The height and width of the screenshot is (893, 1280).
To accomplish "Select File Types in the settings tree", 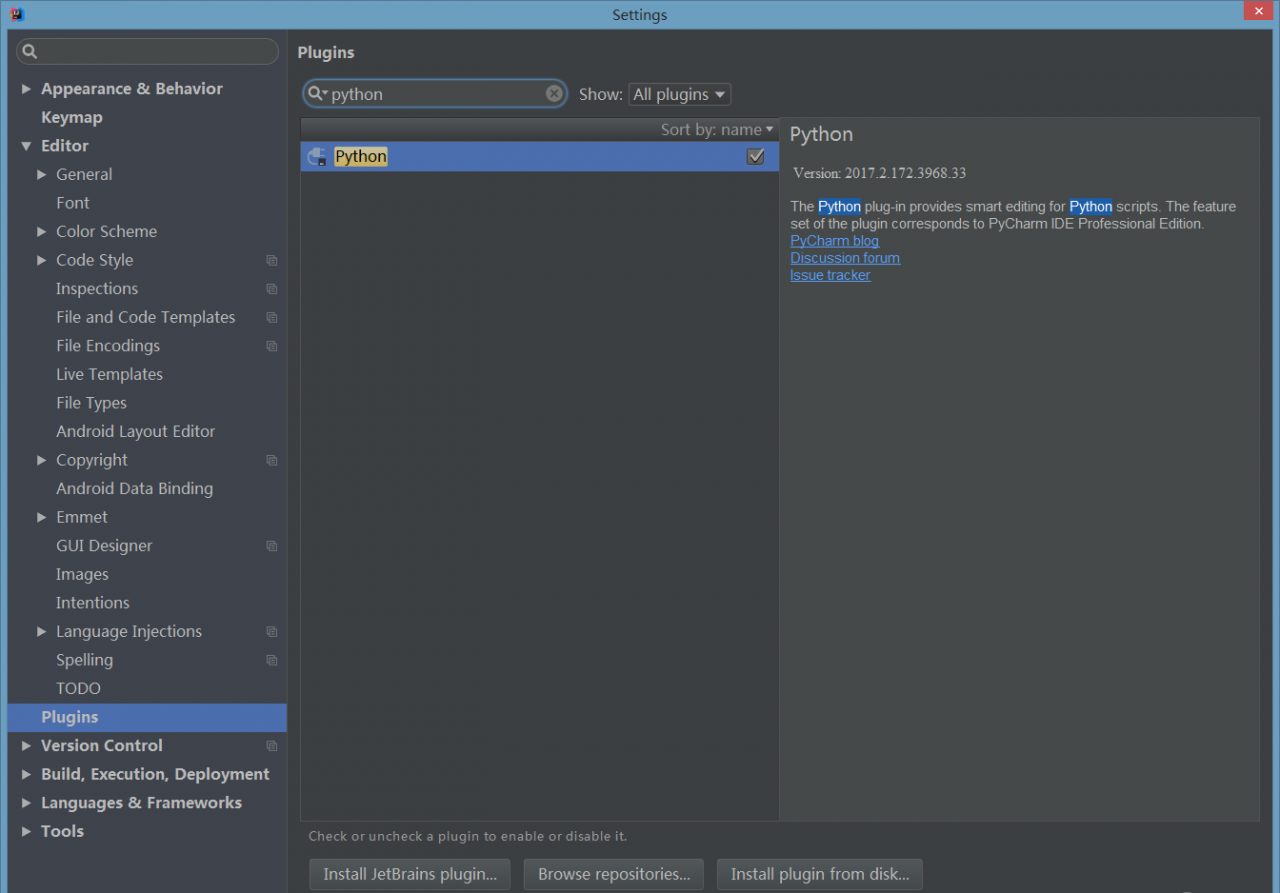I will click(x=91, y=403).
